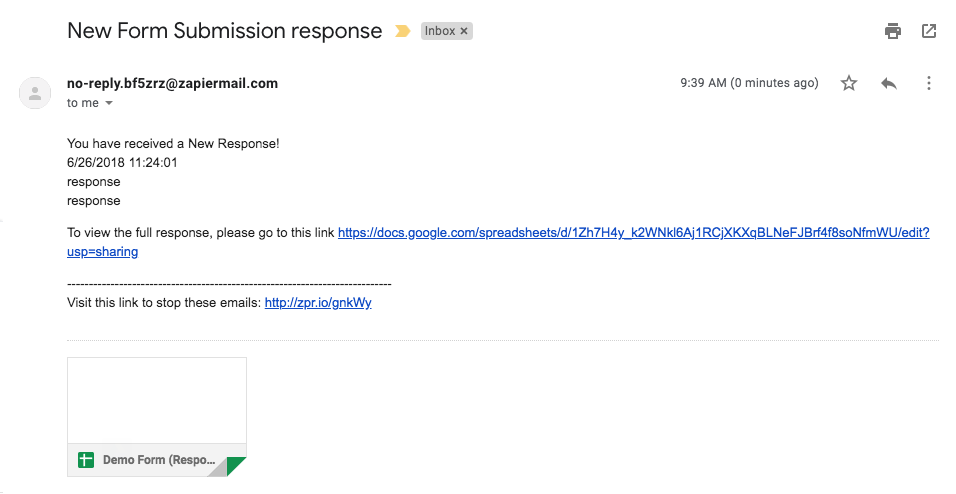956x494 pixels.
Task: Click the 'New Form Submission response' subject
Action: (224, 30)
